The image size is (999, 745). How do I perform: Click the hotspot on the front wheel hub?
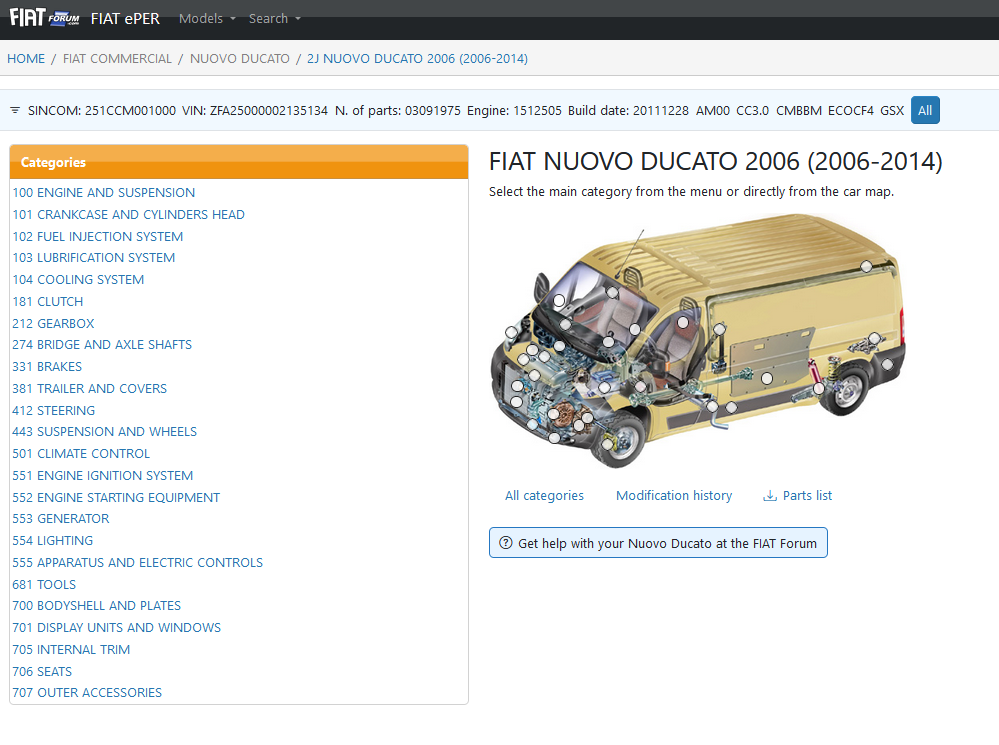coord(607,444)
